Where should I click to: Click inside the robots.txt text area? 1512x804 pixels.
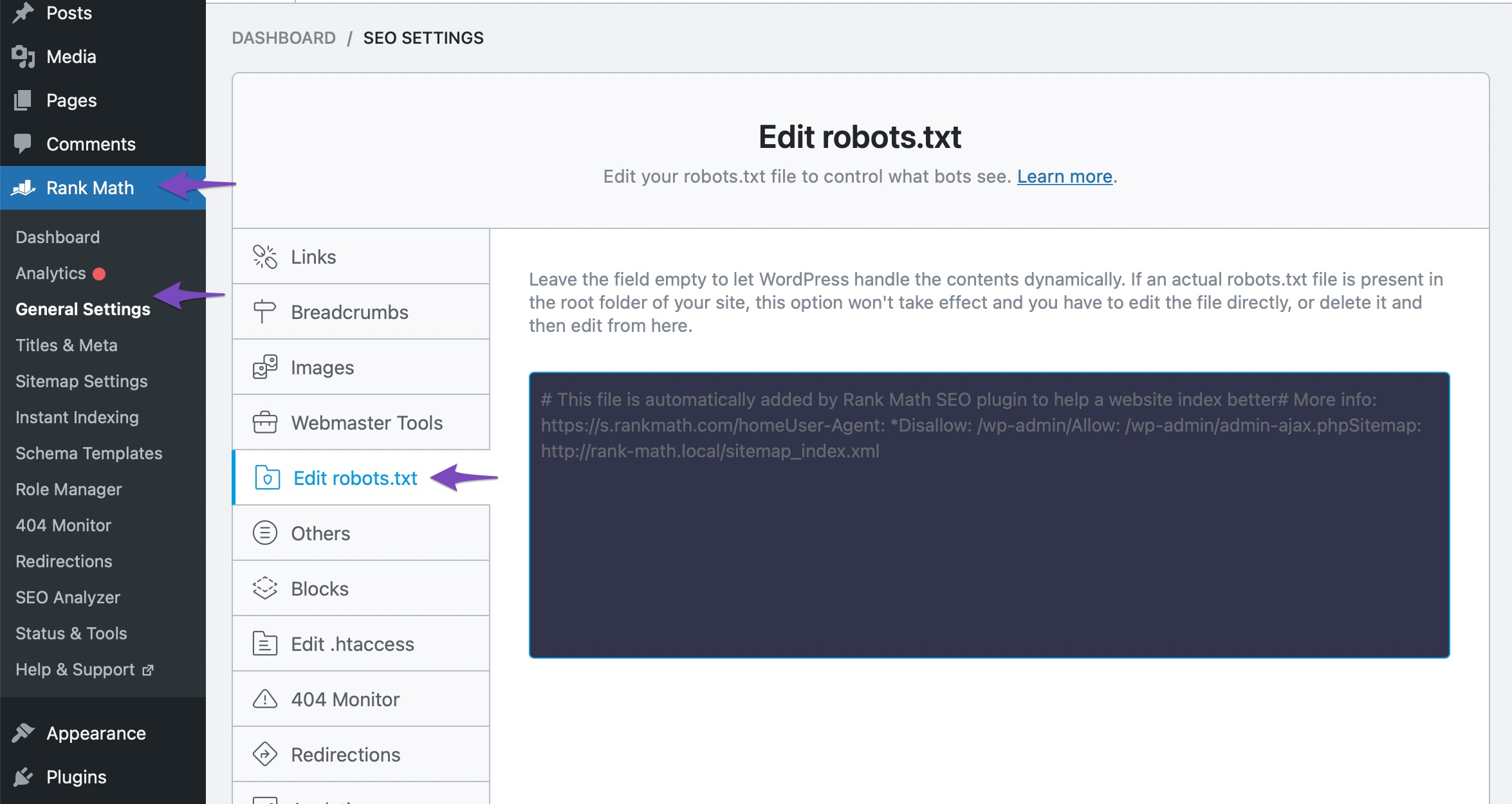click(989, 515)
